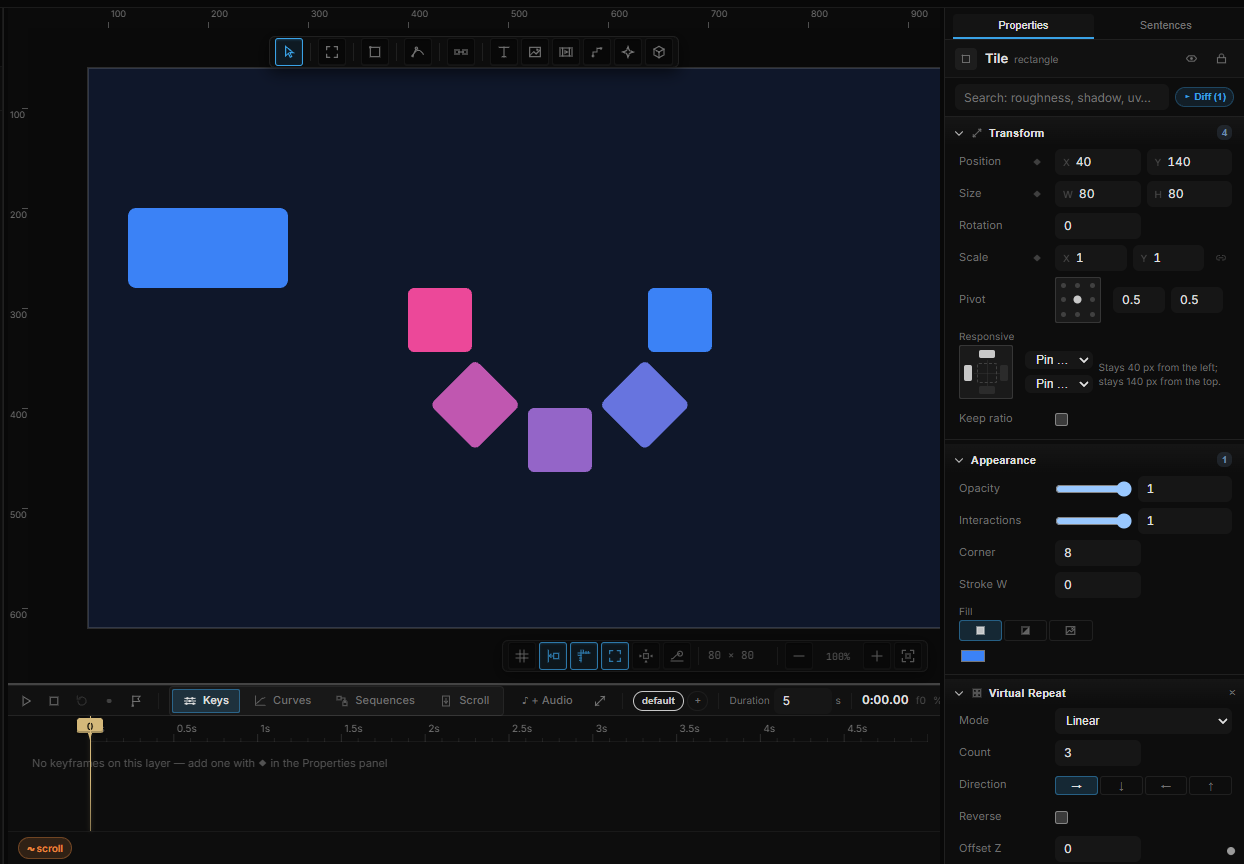Open the Sequences timeline tab

tap(375, 701)
